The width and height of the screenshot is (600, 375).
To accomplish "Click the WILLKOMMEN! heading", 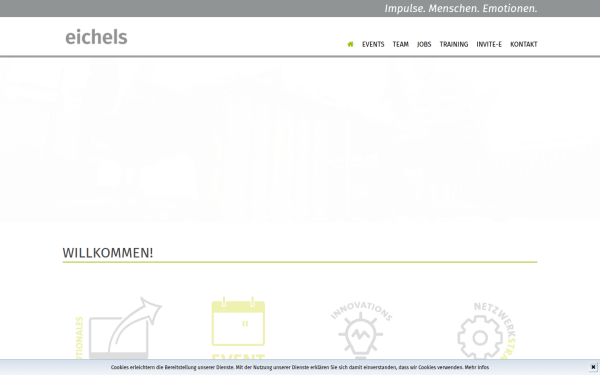I will pyautogui.click(x=108, y=253).
